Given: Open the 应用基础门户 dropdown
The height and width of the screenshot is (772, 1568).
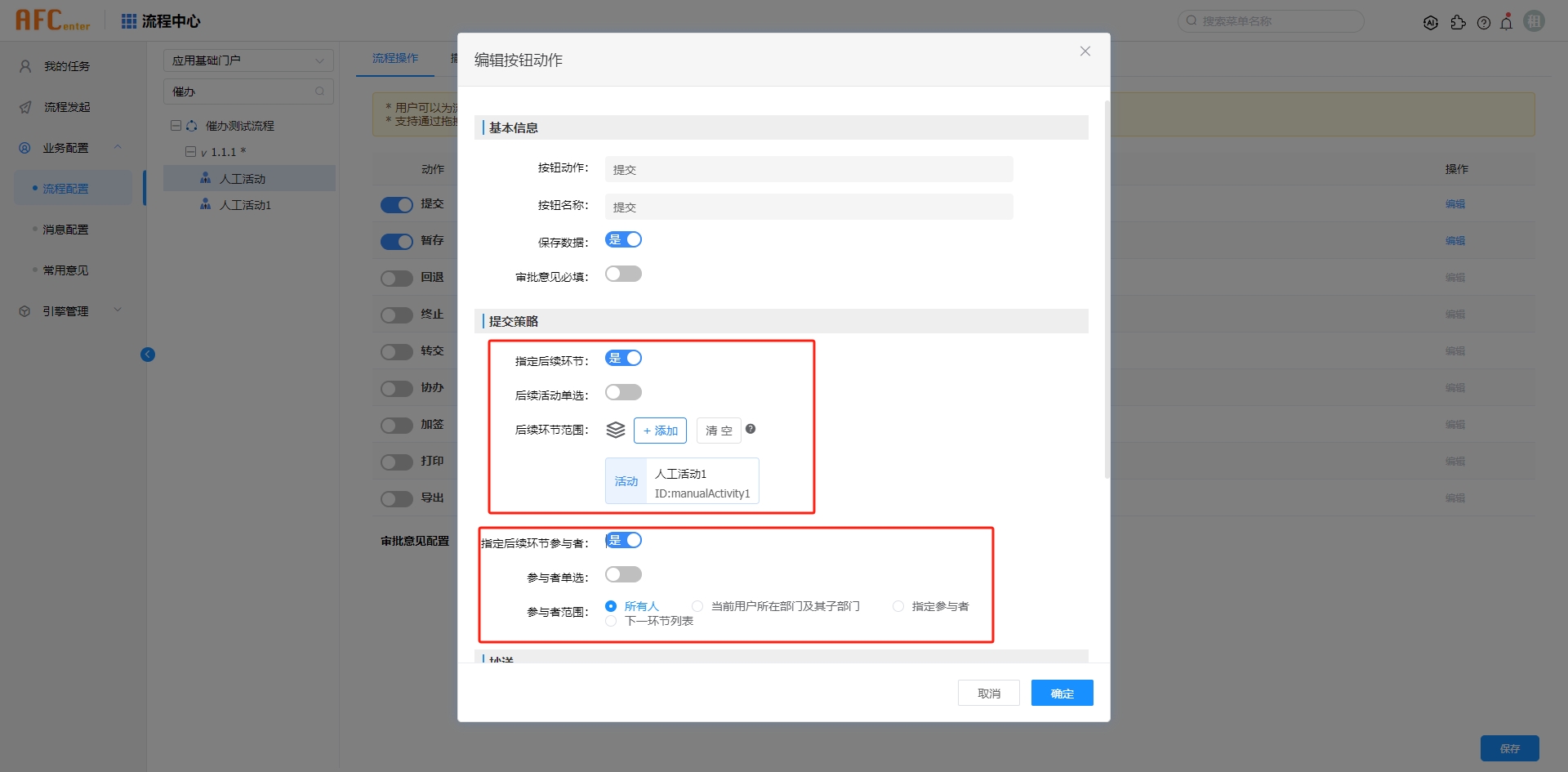Looking at the screenshot, I should pyautogui.click(x=249, y=60).
